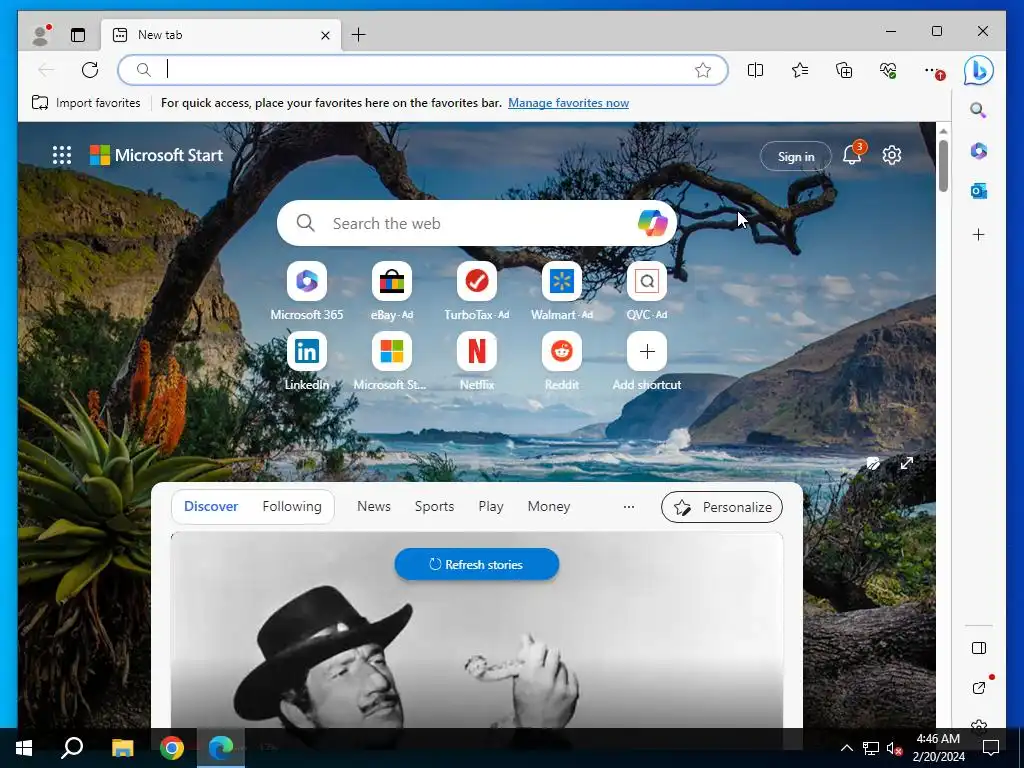Open the Play feed tab

click(490, 506)
